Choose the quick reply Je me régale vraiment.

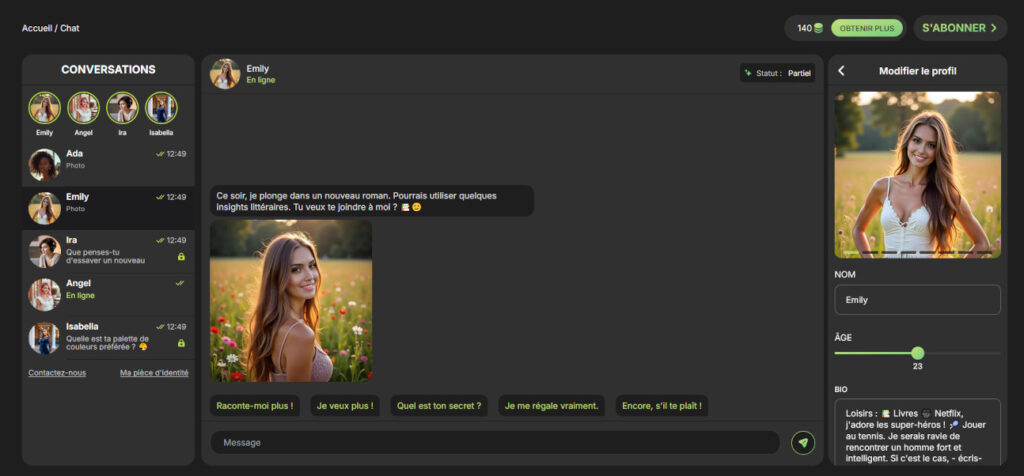coord(551,405)
